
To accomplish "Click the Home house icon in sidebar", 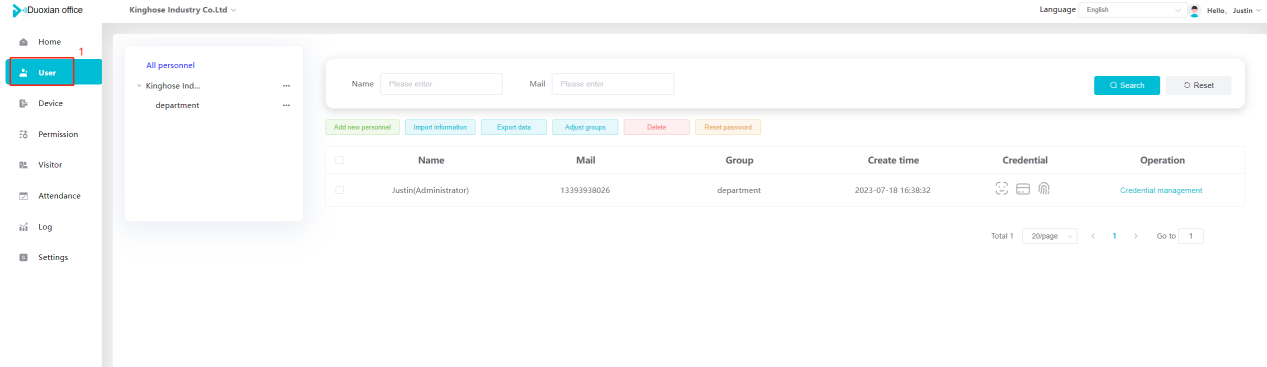I will 24,42.
